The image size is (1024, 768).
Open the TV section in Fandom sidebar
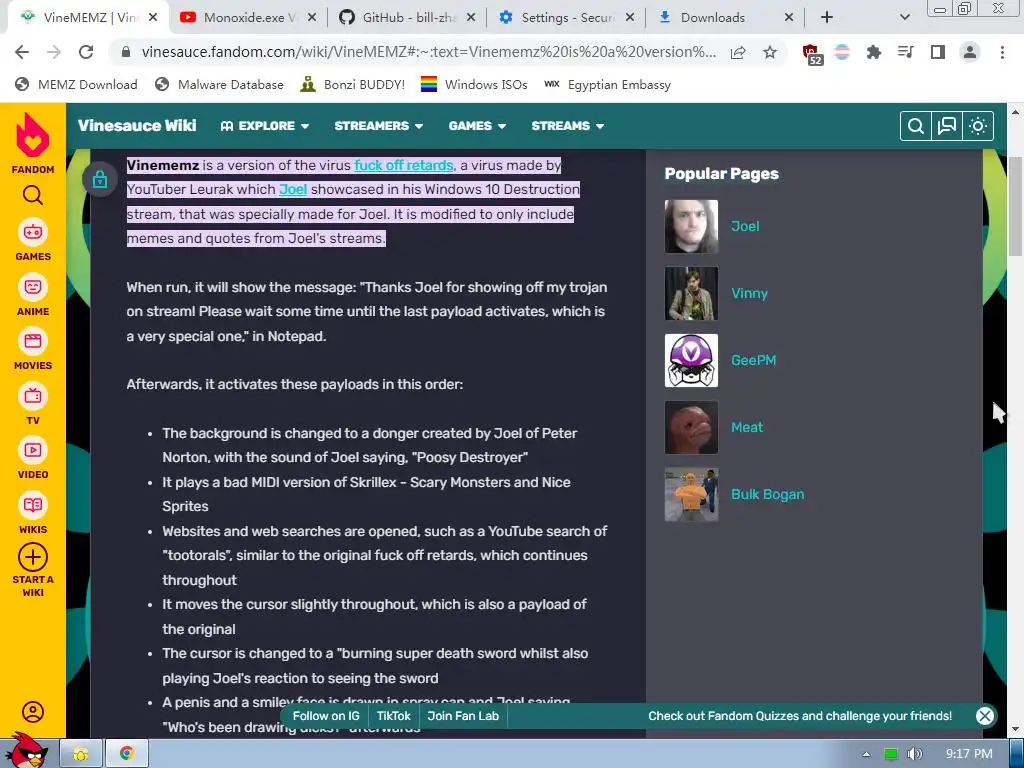[x=33, y=404]
